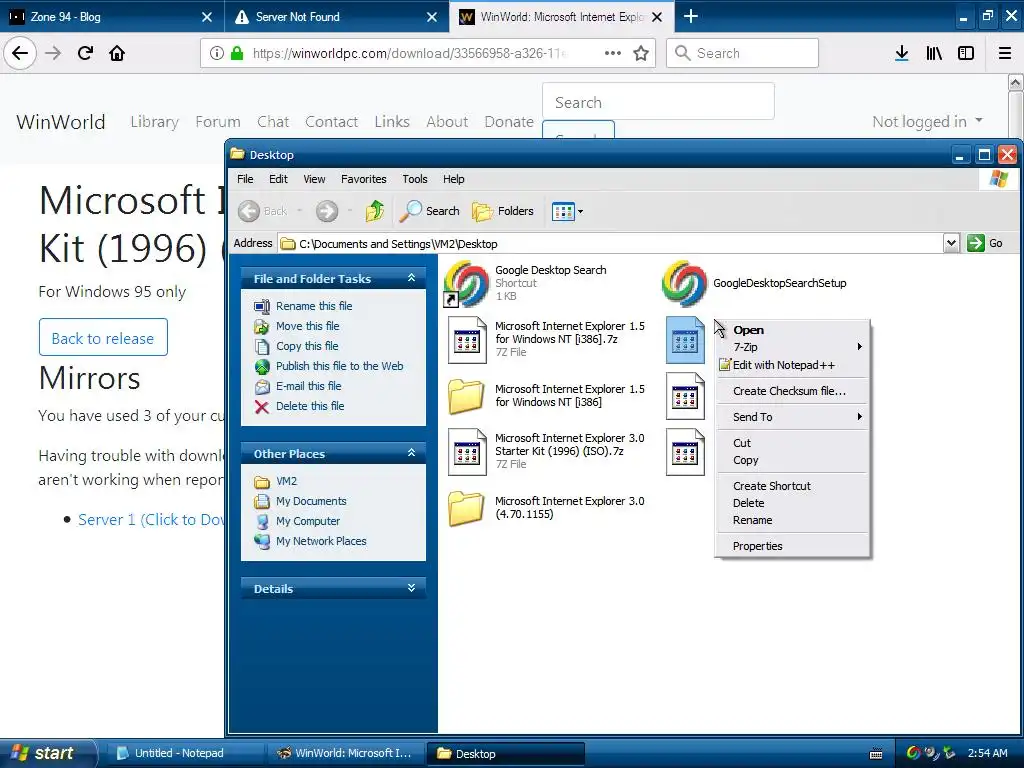Click the Firefox toolbar Search box

tap(742, 53)
